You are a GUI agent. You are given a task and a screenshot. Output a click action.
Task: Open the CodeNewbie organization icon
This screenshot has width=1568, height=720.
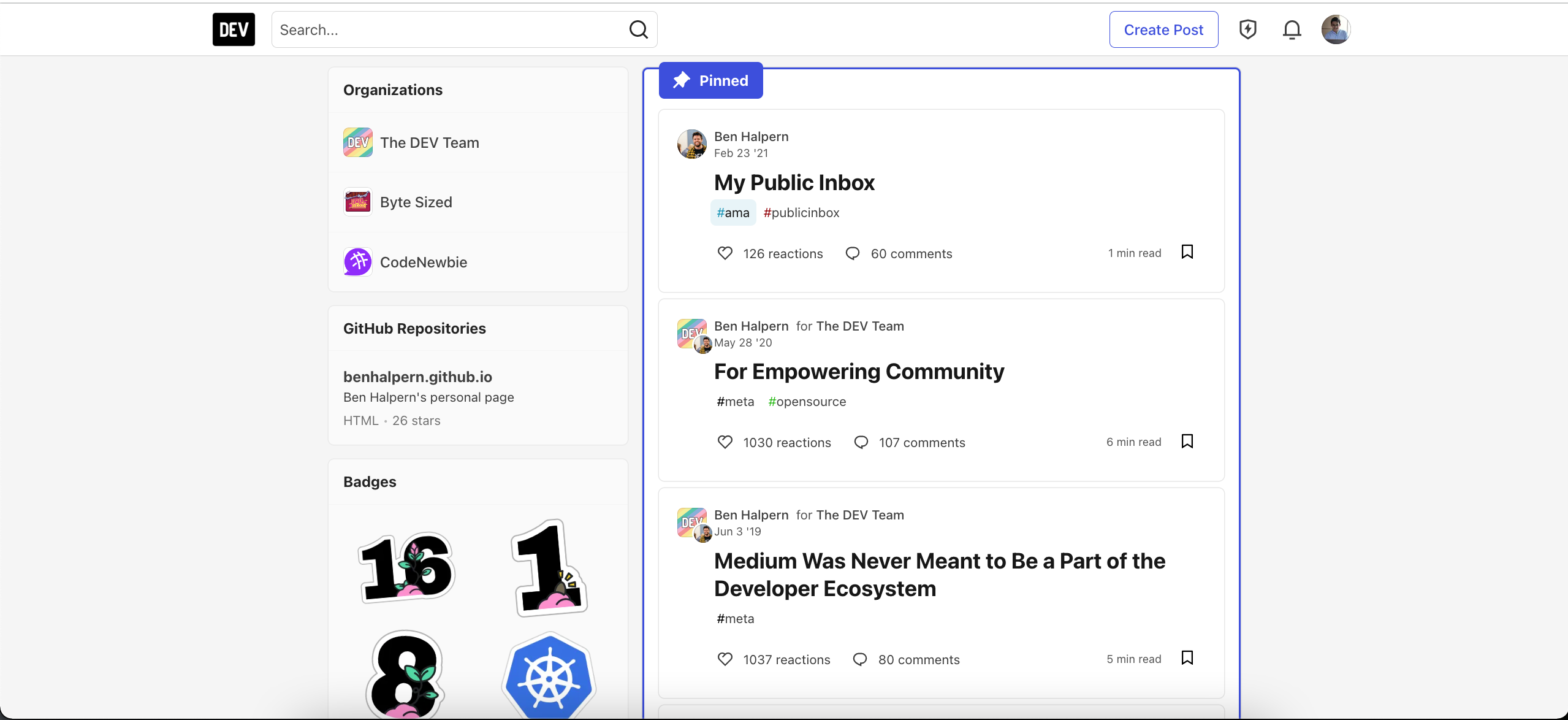[357, 261]
